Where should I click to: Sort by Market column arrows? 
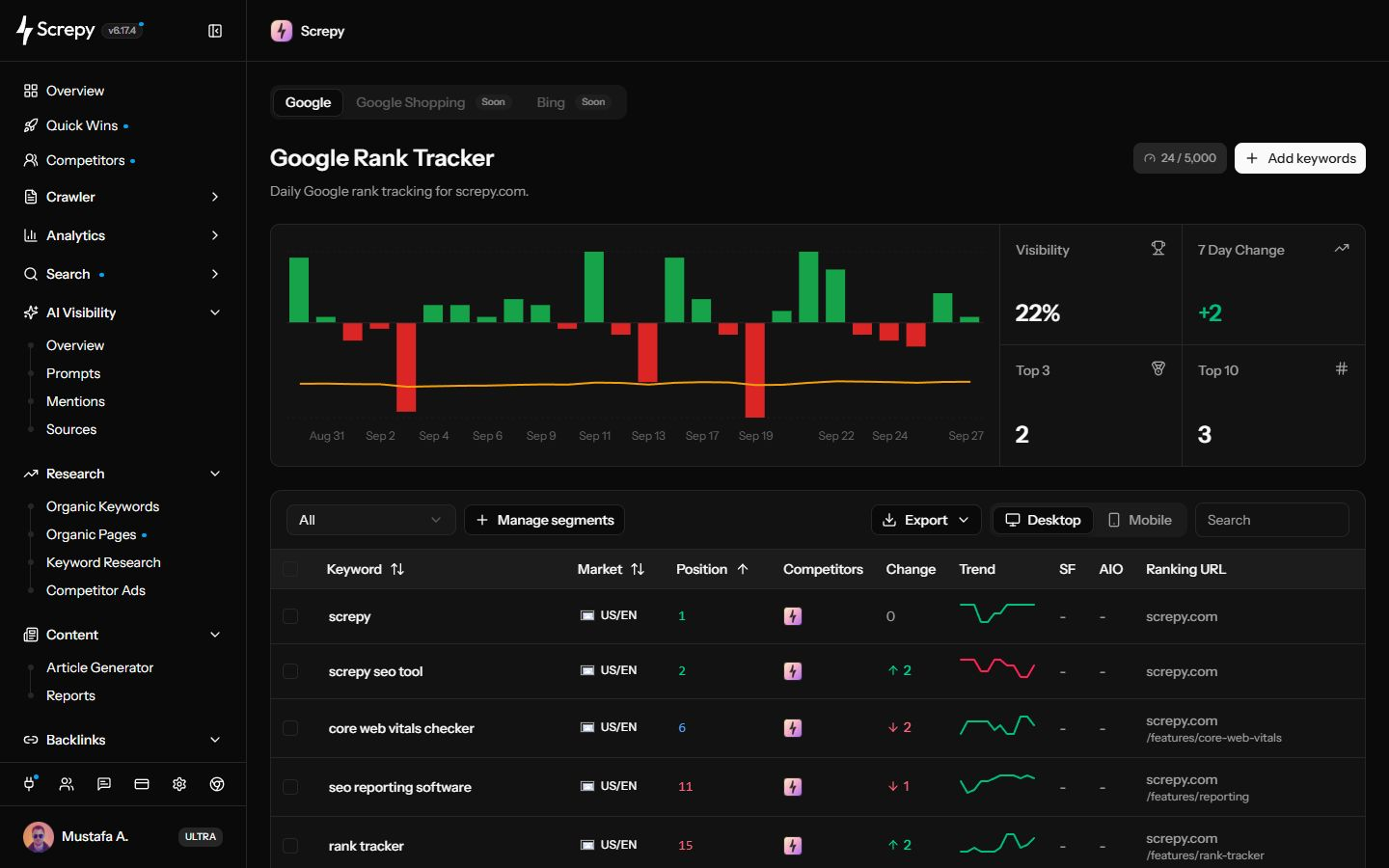coord(638,569)
